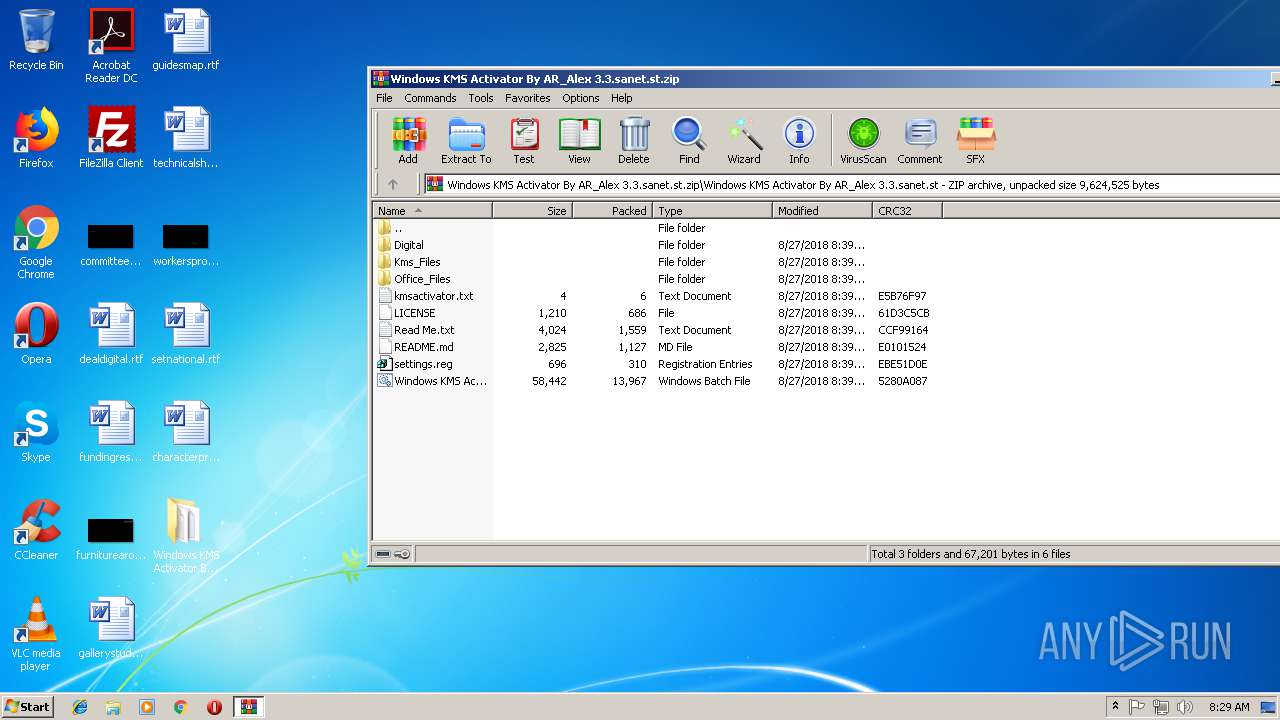Open Chrome from the taskbar
The image size is (1280, 720).
[x=180, y=707]
